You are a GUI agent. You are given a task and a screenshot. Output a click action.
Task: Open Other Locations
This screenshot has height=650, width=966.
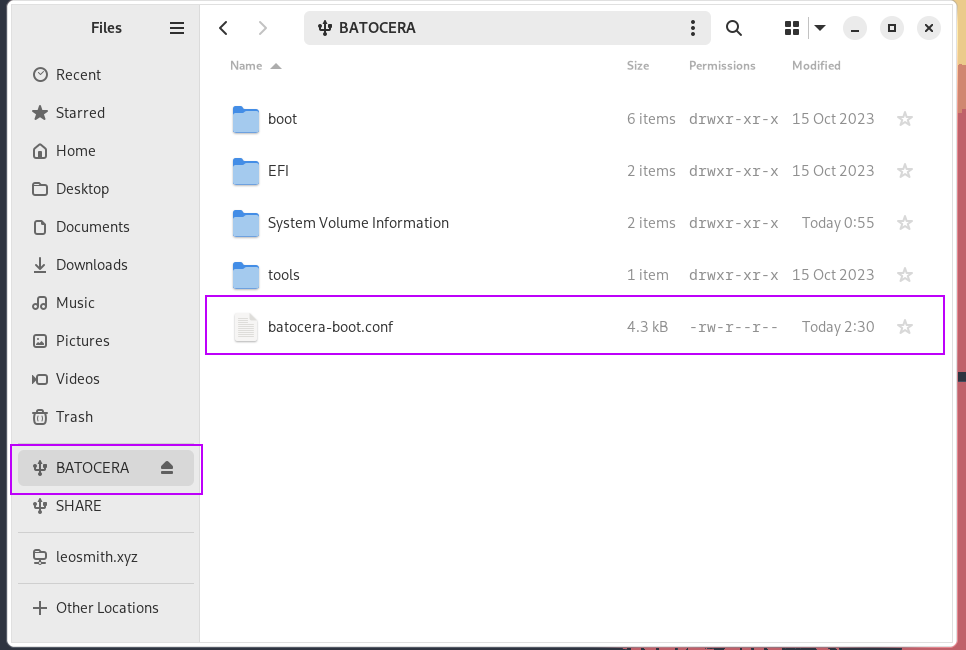pyautogui.click(x=107, y=608)
